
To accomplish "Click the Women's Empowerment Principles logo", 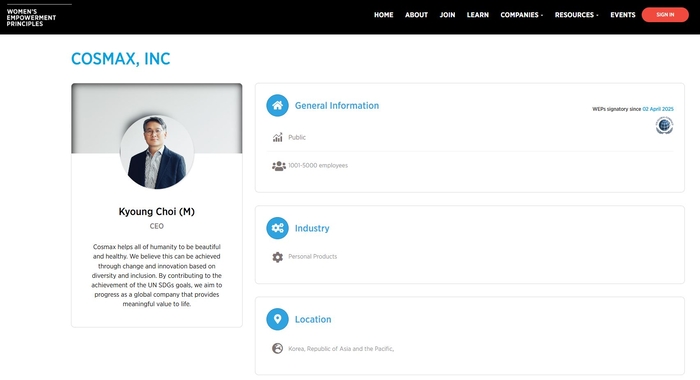I will (31, 17).
